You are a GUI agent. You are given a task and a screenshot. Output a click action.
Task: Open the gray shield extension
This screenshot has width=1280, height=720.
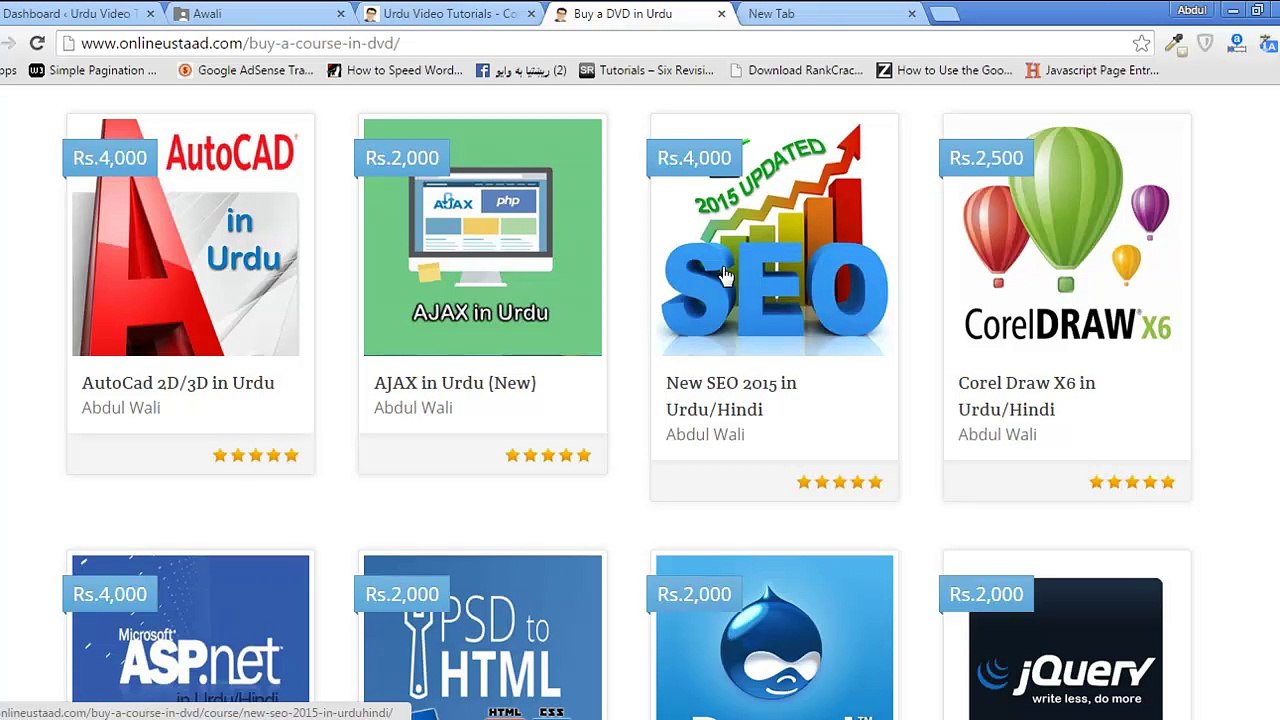(x=1205, y=43)
